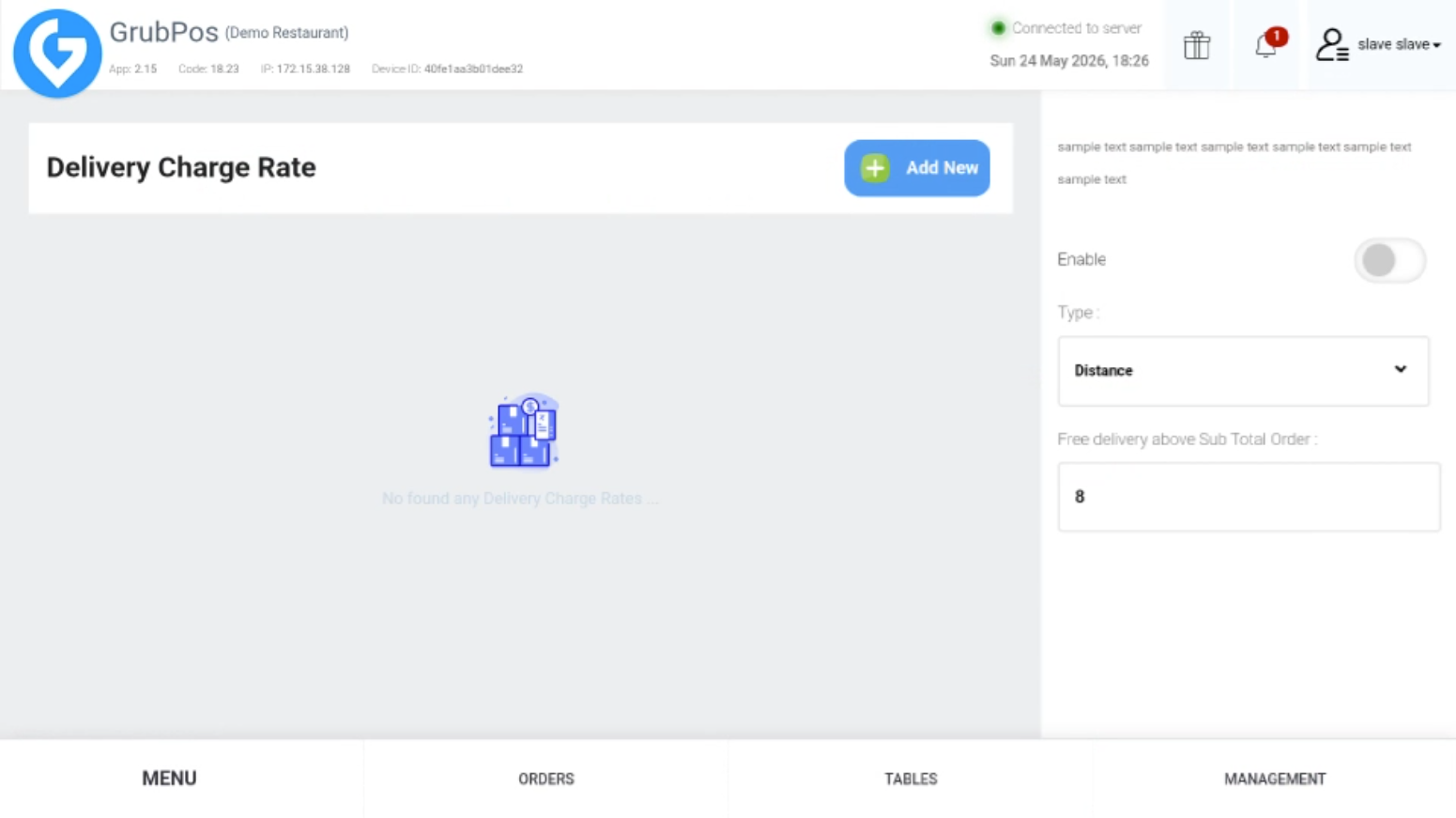Click the user profile icon
1456x818 pixels.
point(1332,45)
